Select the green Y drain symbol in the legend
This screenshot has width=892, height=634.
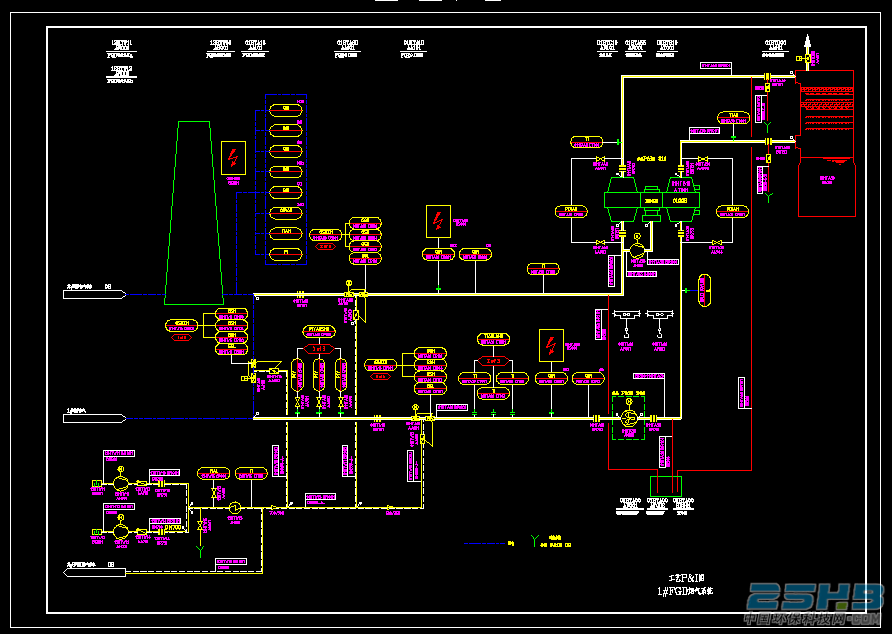coord(534,541)
